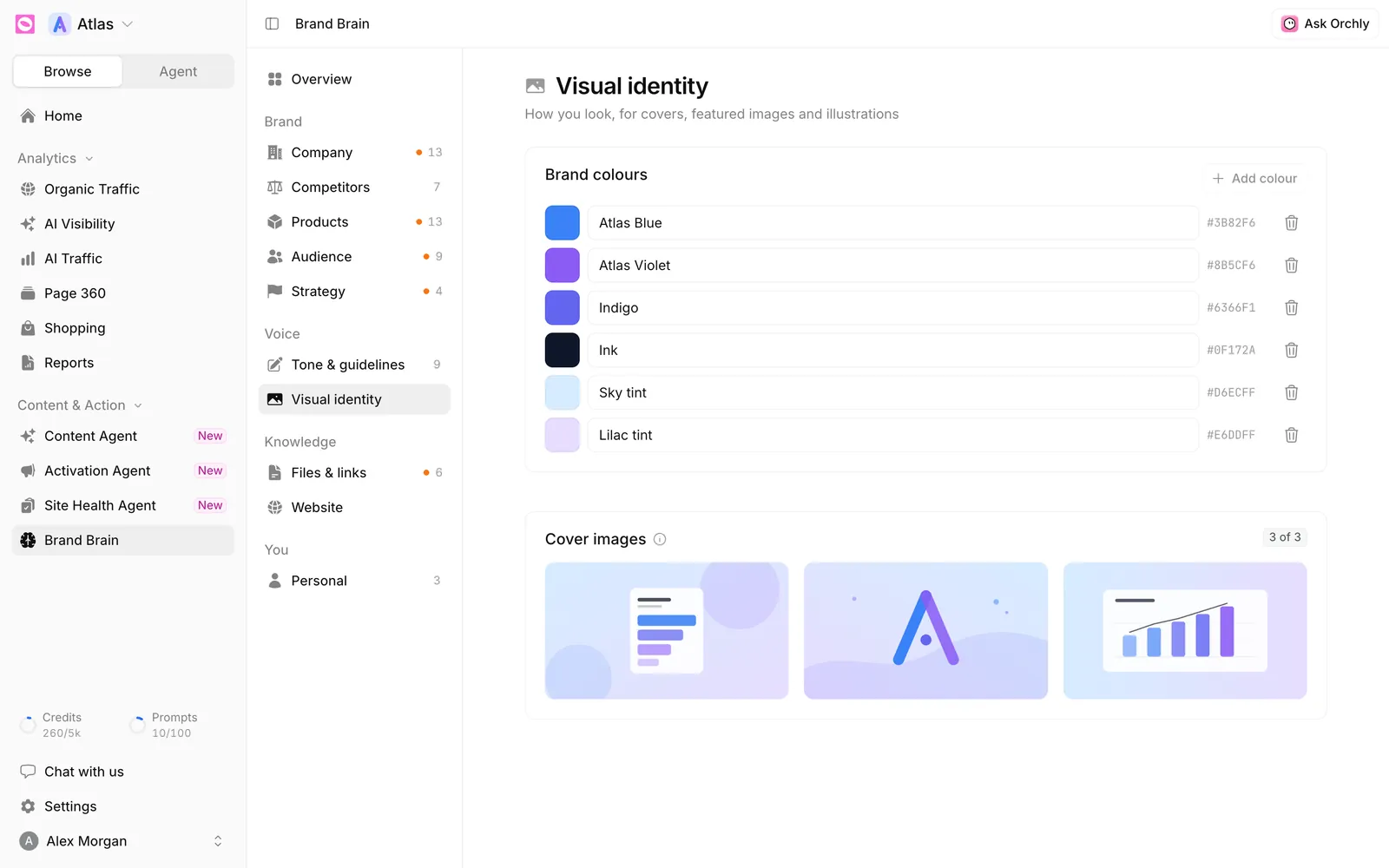Open the document list cover image
The height and width of the screenshot is (868, 1389).
667,631
